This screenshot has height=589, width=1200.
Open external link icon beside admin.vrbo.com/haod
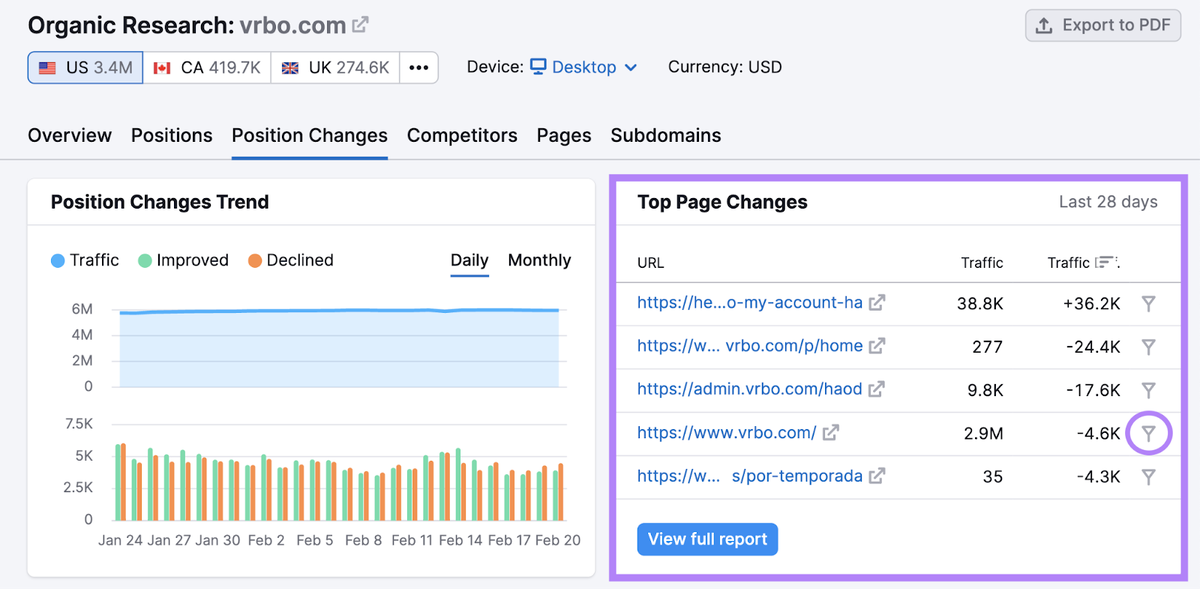pos(877,389)
